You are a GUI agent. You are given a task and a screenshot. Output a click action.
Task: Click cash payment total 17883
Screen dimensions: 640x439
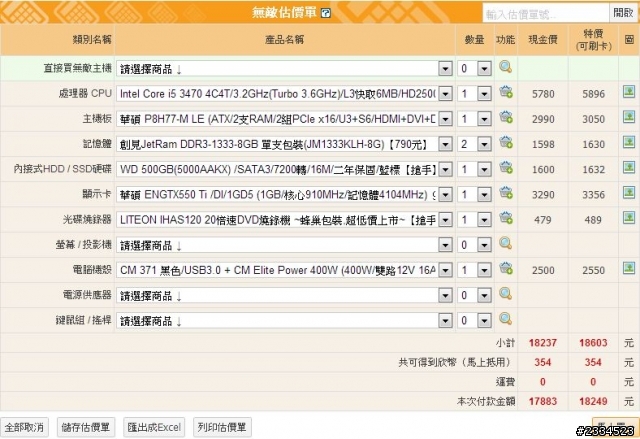542,401
